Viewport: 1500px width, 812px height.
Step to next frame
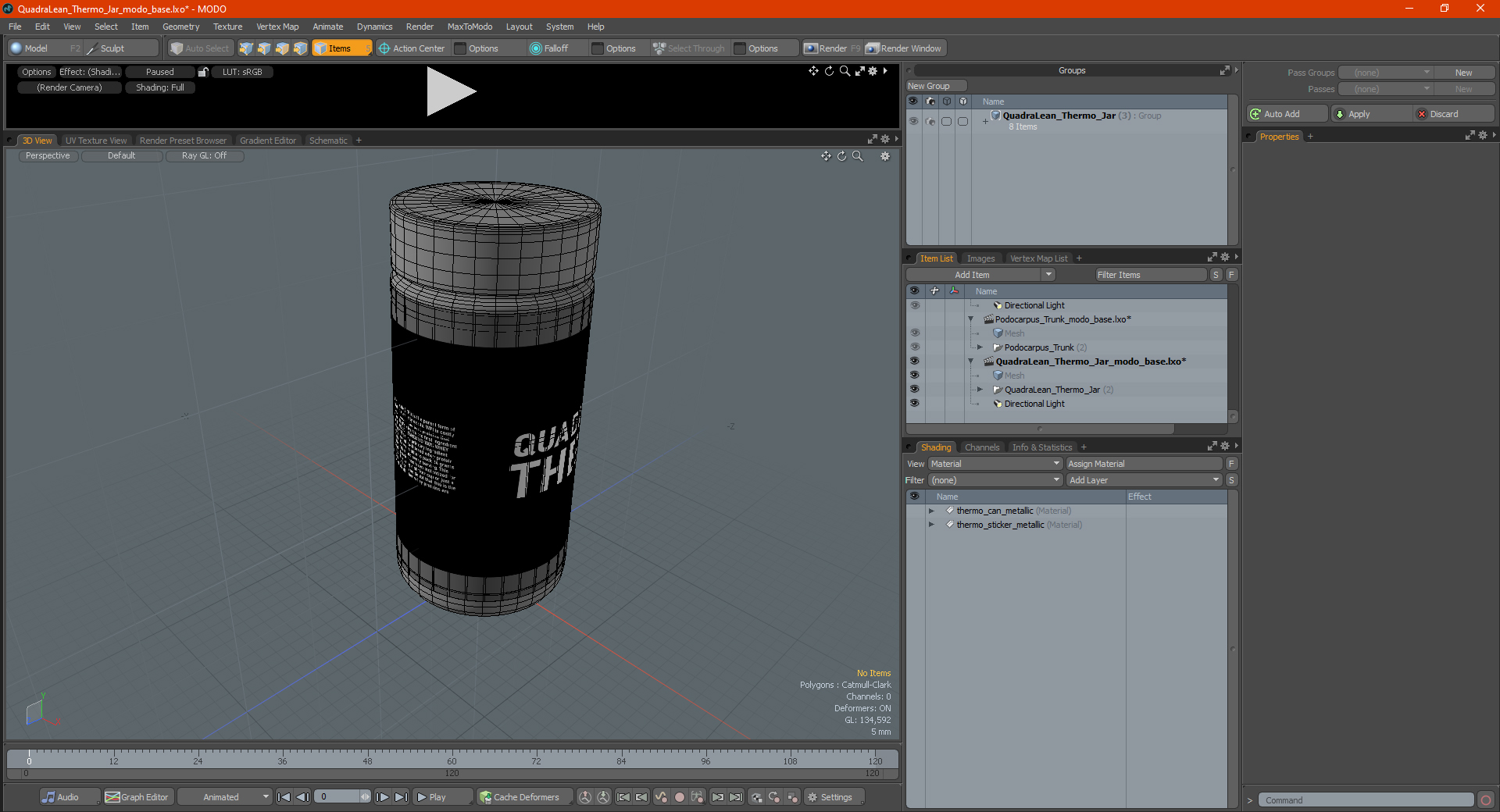click(382, 797)
